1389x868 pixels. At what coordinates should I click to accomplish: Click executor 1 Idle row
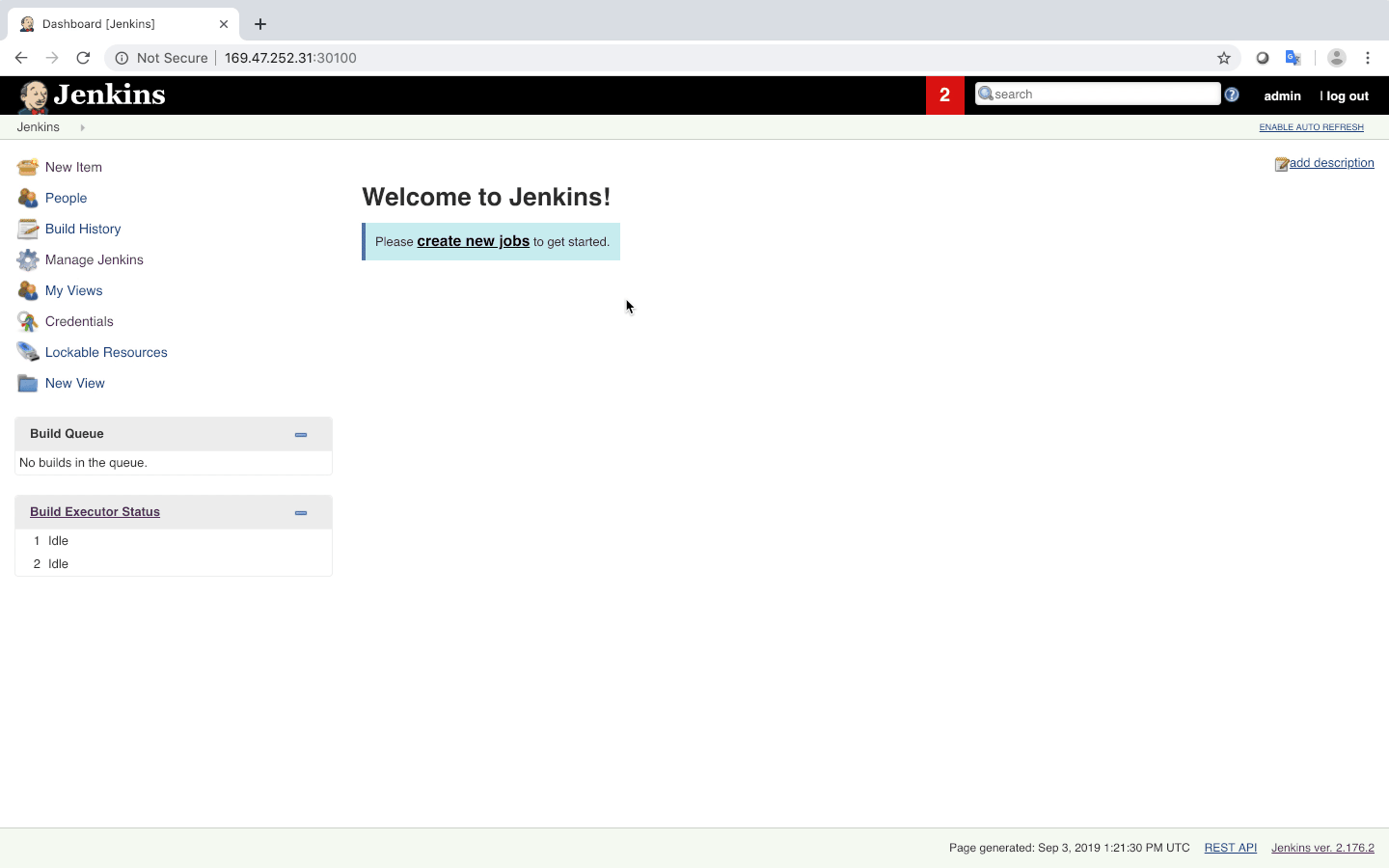[174, 541]
